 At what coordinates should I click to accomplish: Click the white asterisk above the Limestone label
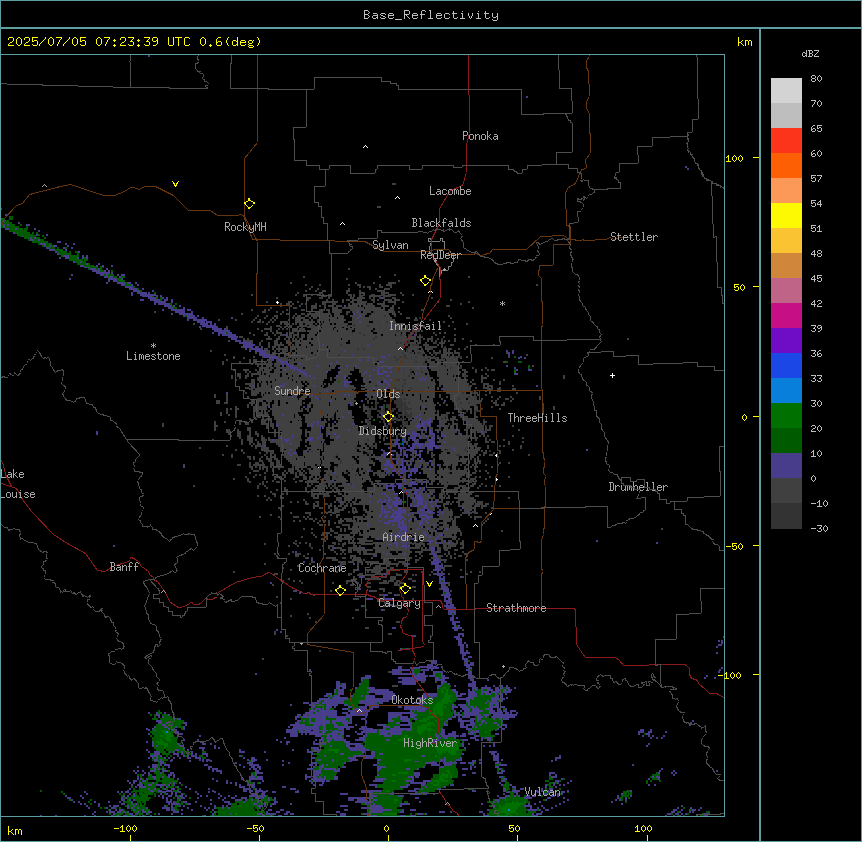pos(153,346)
